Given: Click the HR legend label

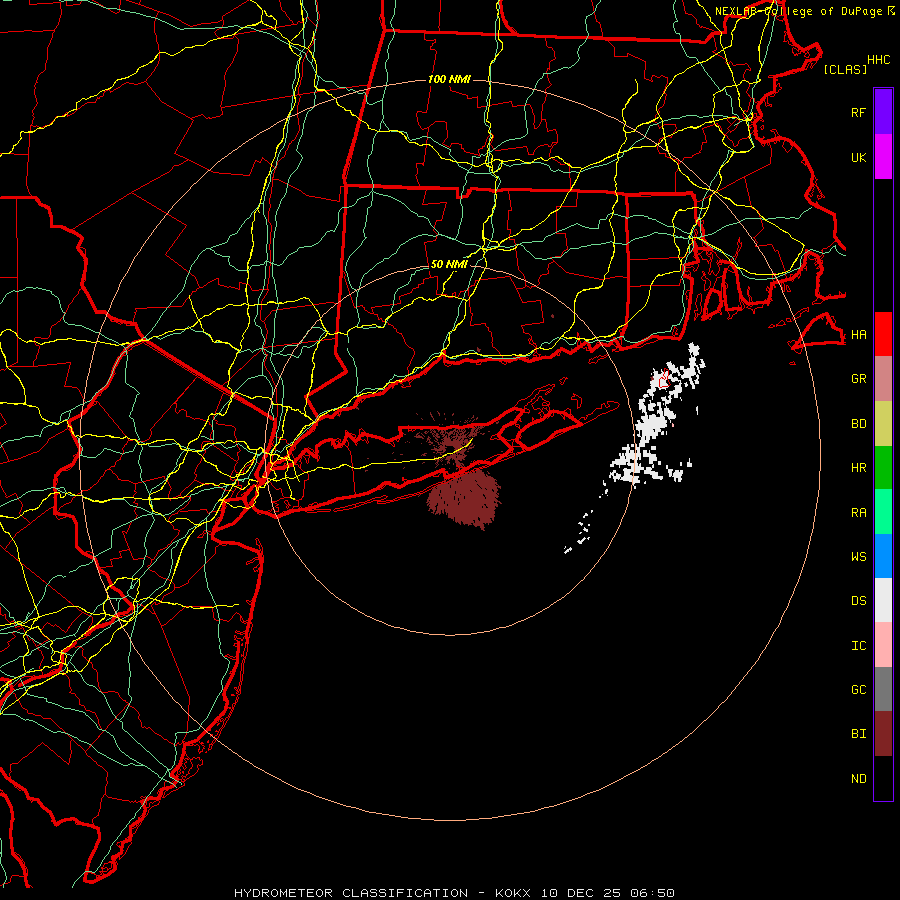Looking at the screenshot, I should (x=858, y=468).
